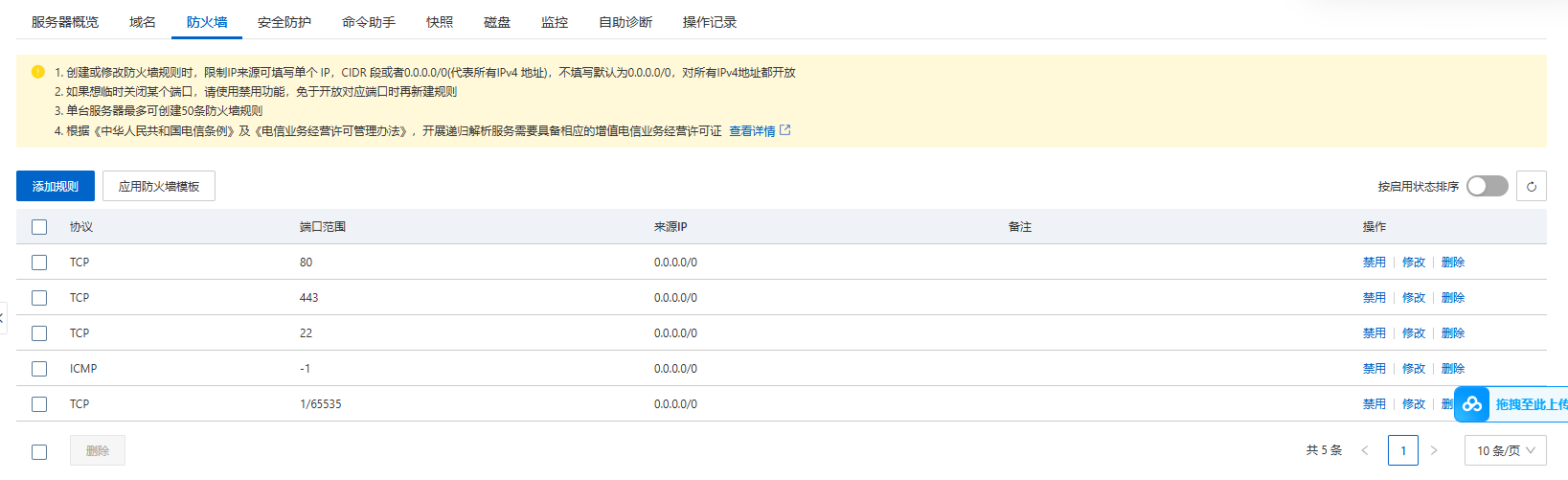Select the TCP port 22 rule checkbox
The height and width of the screenshot is (480, 1568).
(39, 333)
